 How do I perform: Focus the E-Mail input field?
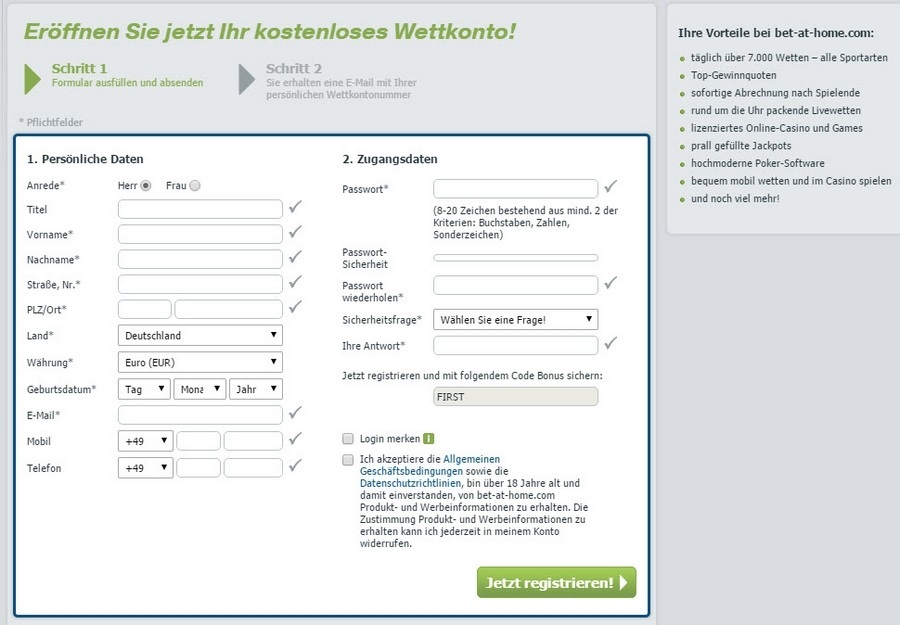[x=200, y=415]
